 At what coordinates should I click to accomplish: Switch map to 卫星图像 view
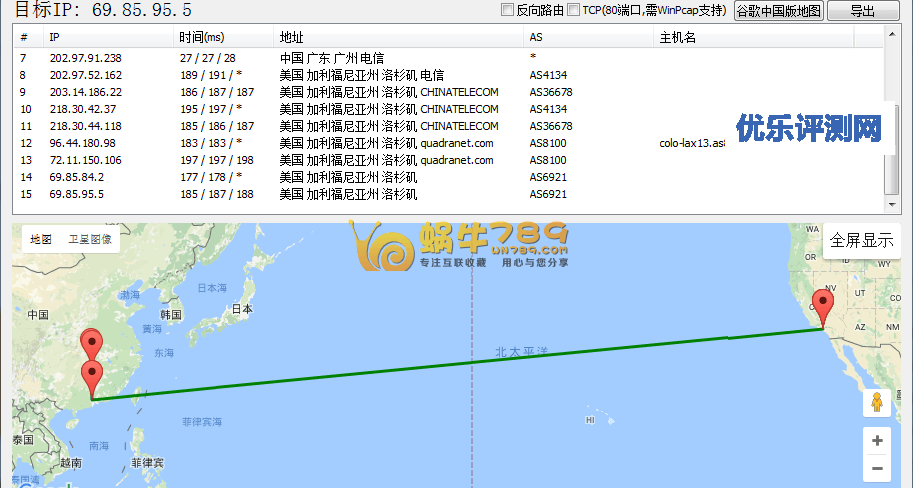[x=90, y=239]
